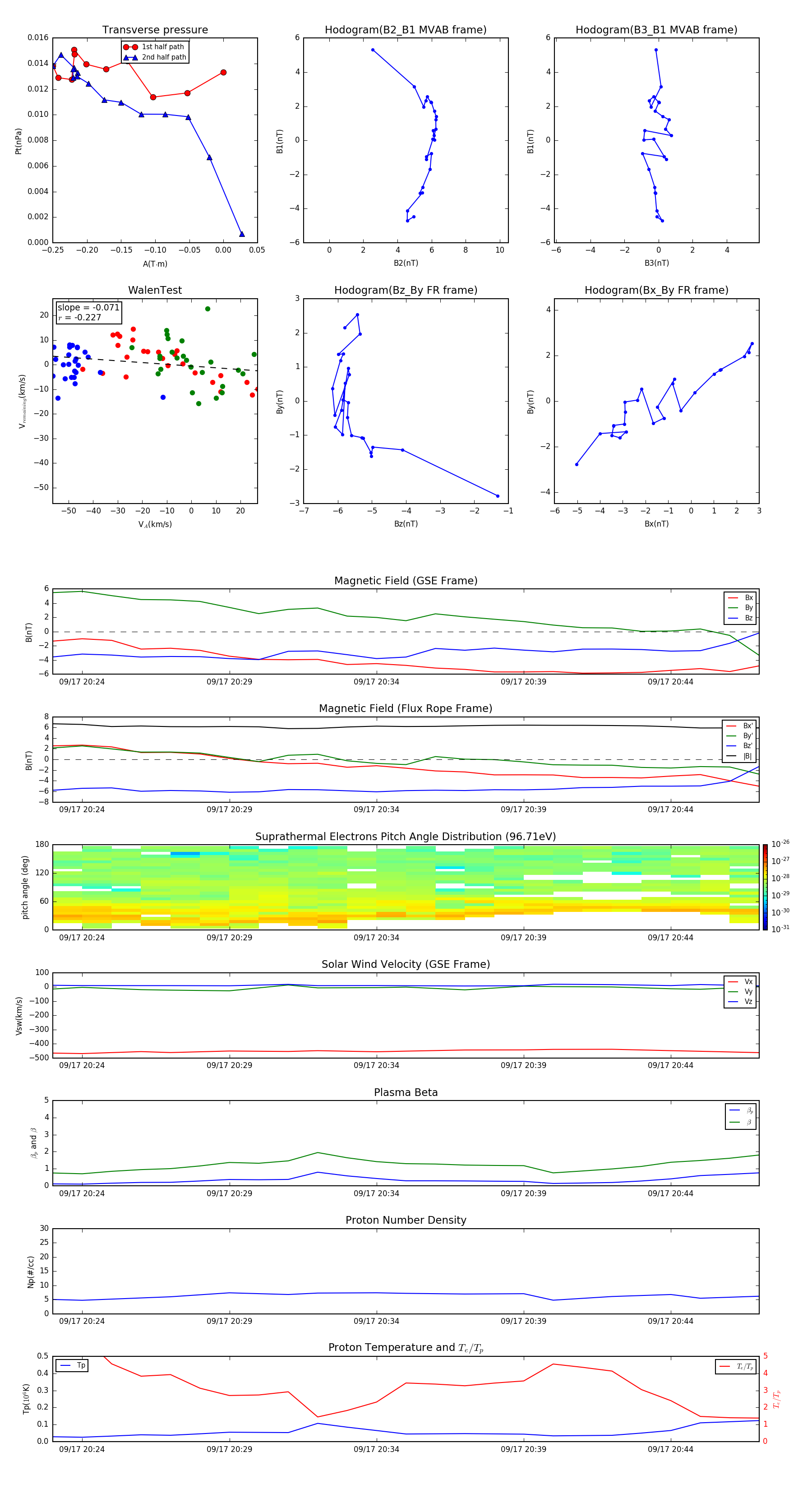Click the 'Magnetic Field (Flux Rope Frame)' title
Screen dimensions: 812x1489
[406, 709]
